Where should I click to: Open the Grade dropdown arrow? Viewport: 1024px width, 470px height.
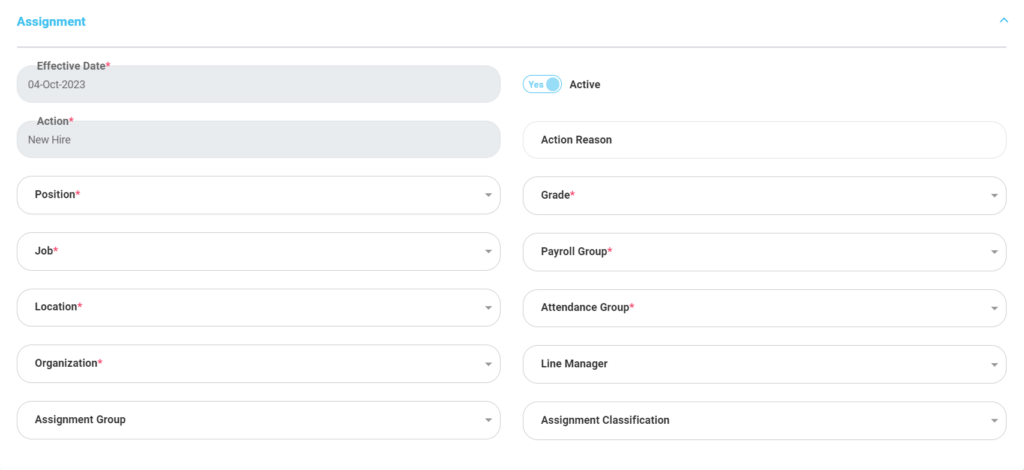click(994, 195)
